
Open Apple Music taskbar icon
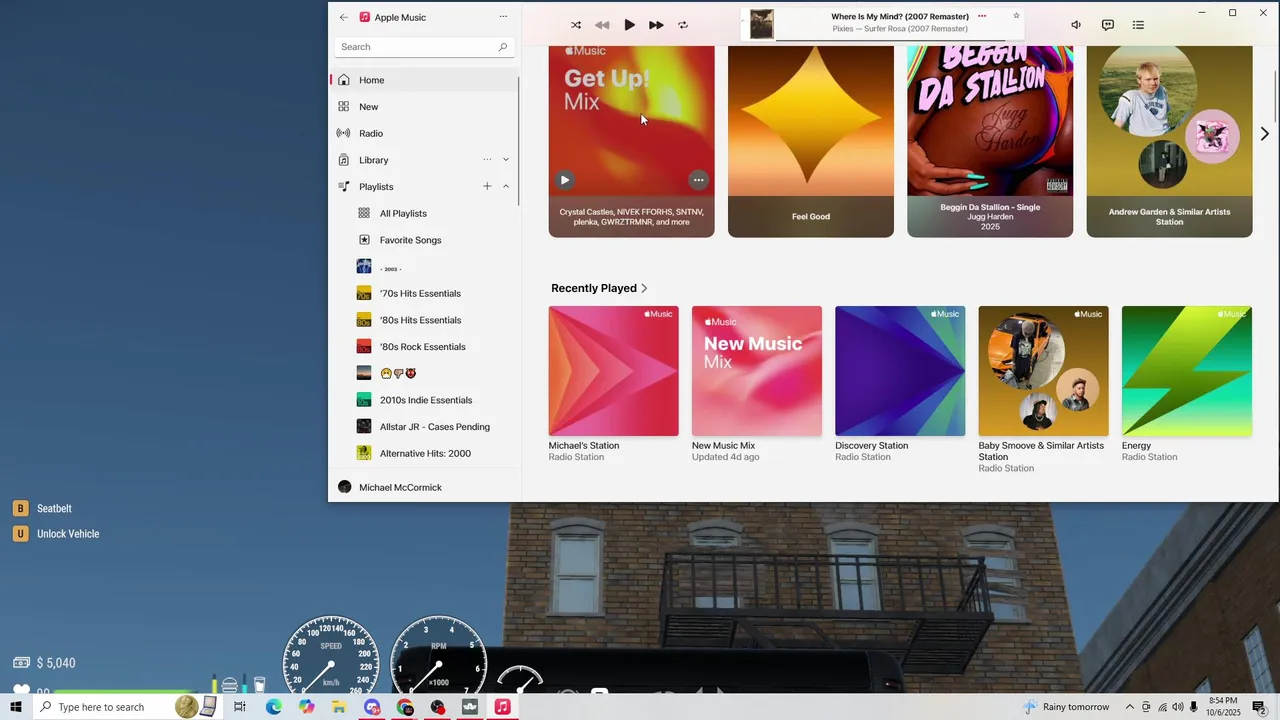click(x=502, y=707)
